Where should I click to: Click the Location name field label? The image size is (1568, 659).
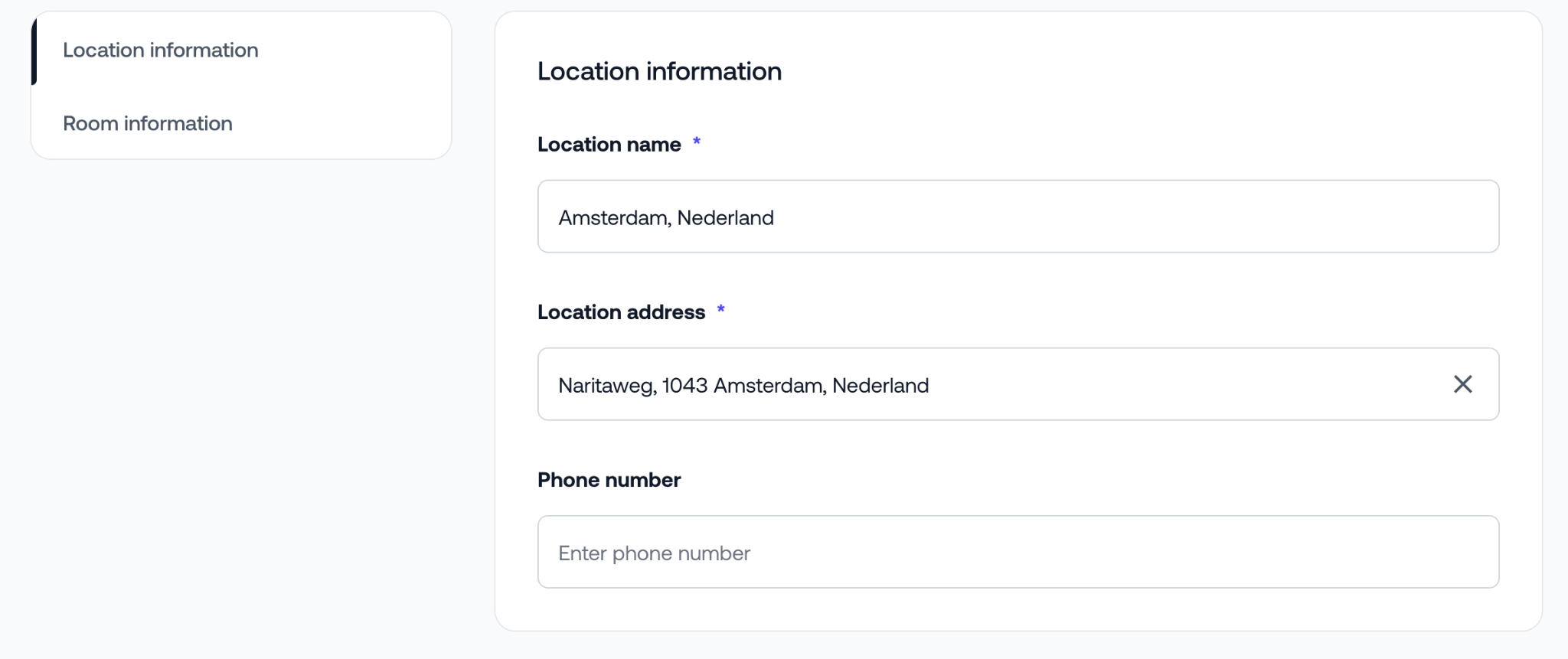[x=609, y=145]
